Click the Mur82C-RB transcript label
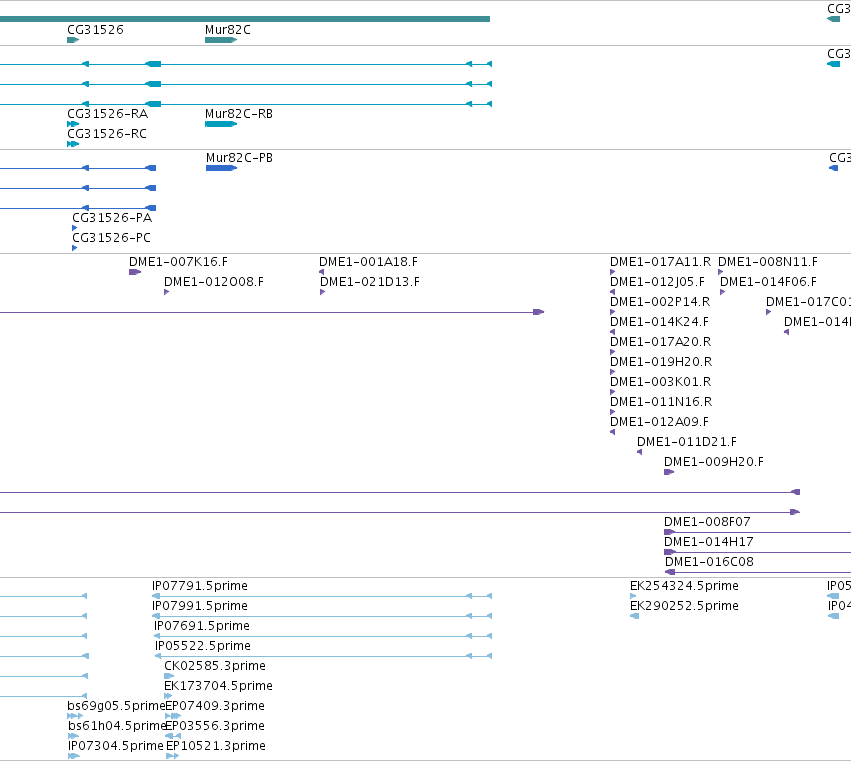This screenshot has width=851, height=761. tap(239, 114)
